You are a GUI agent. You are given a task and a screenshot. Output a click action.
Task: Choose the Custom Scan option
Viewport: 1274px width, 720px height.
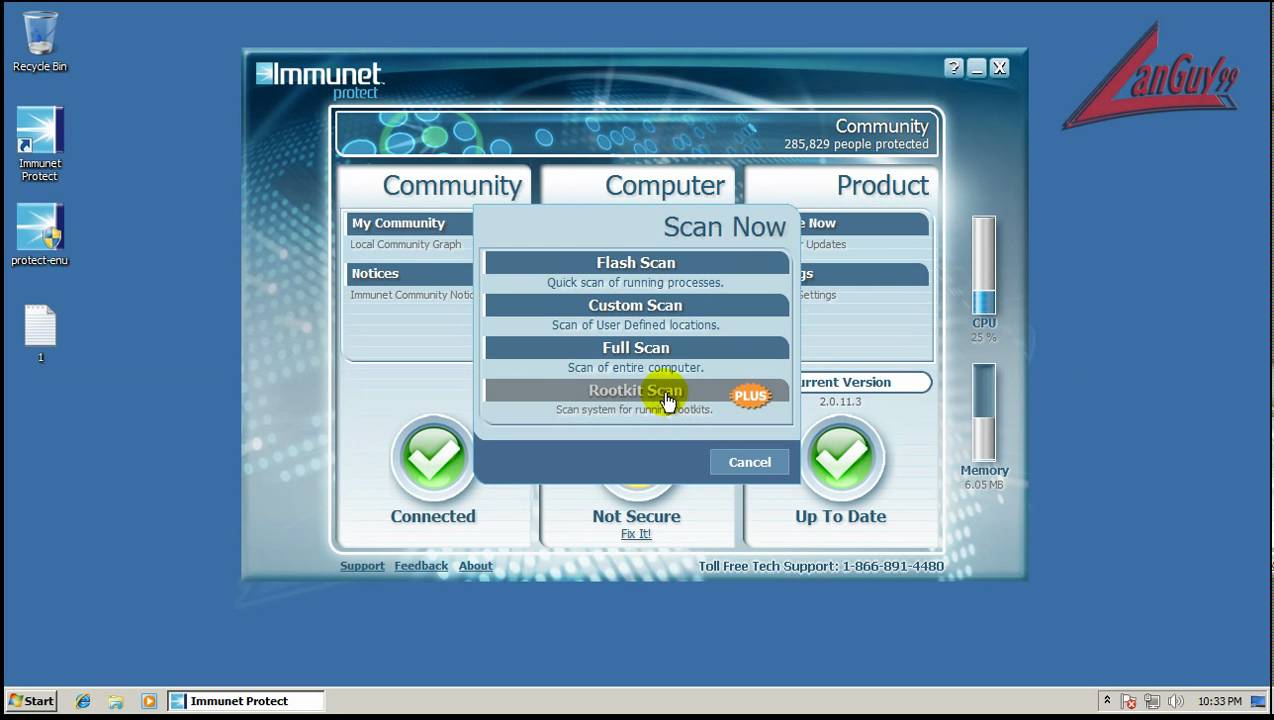pos(636,306)
